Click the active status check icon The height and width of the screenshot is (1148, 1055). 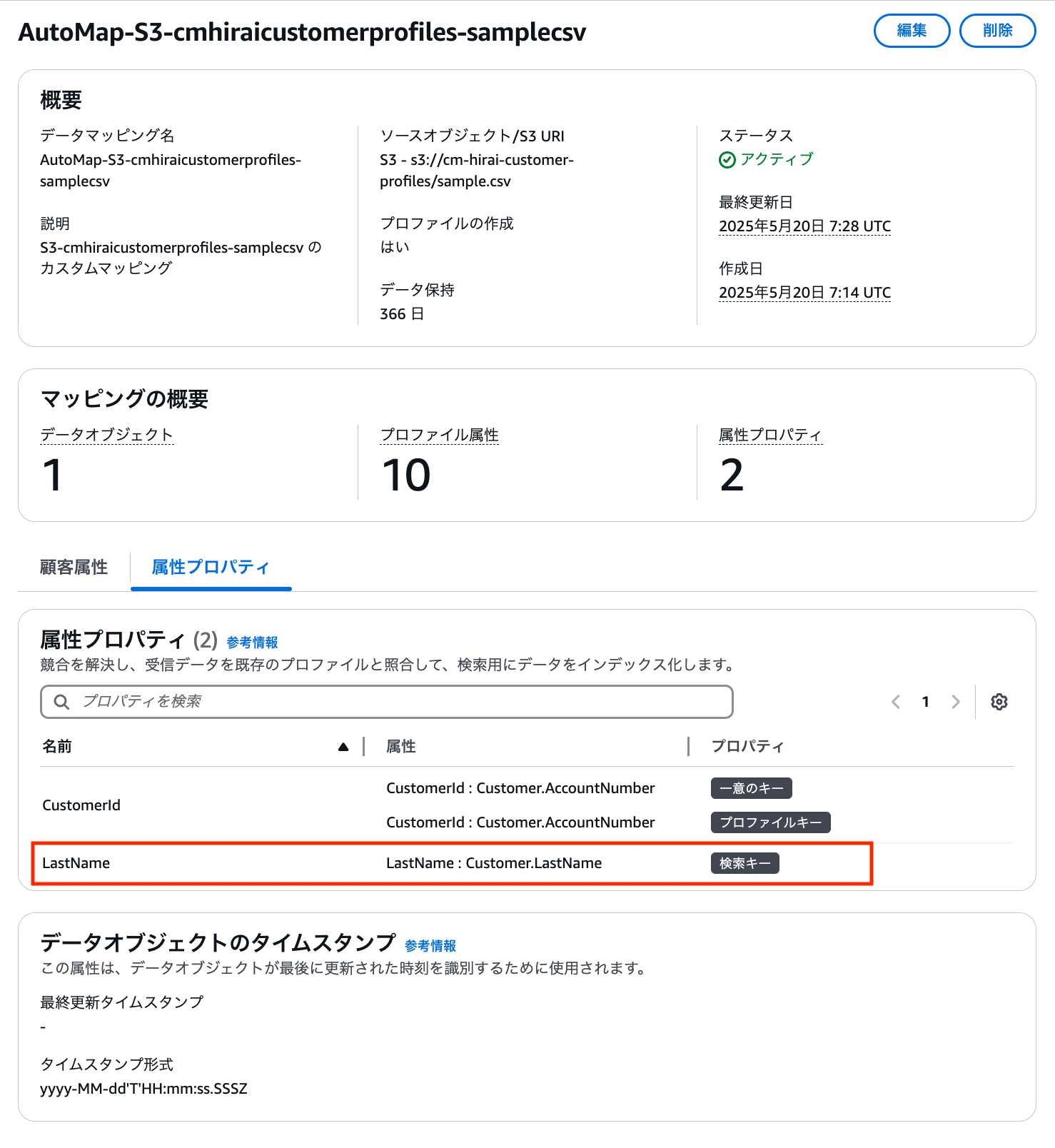point(727,160)
